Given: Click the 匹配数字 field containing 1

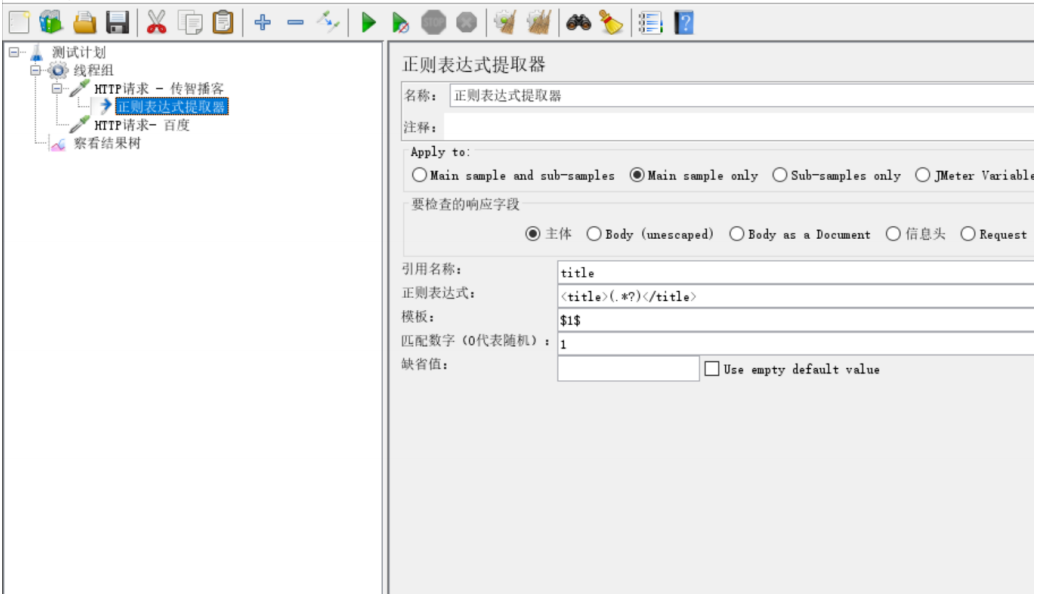Looking at the screenshot, I should (x=796, y=343).
